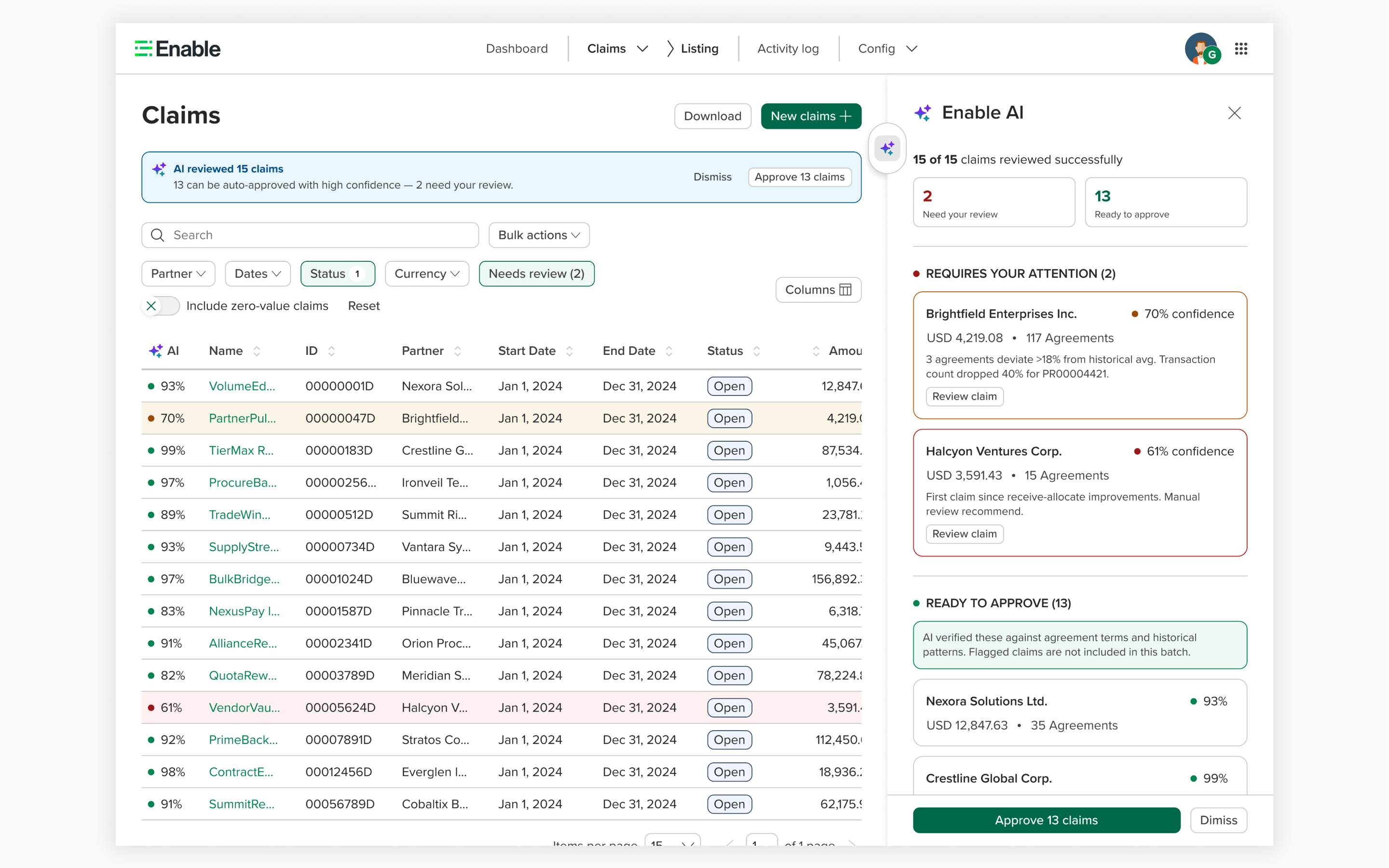Open the VolumeEd... claim link

(242, 386)
